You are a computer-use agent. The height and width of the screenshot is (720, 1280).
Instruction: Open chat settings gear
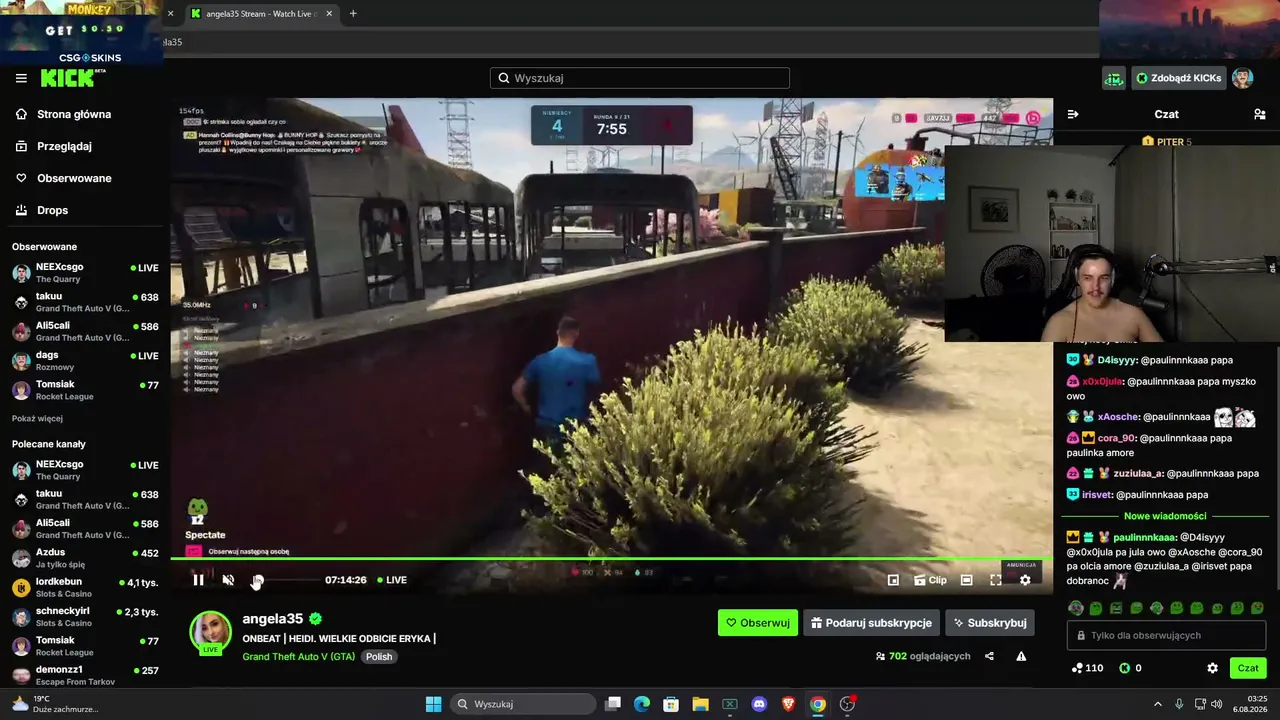tap(1212, 668)
